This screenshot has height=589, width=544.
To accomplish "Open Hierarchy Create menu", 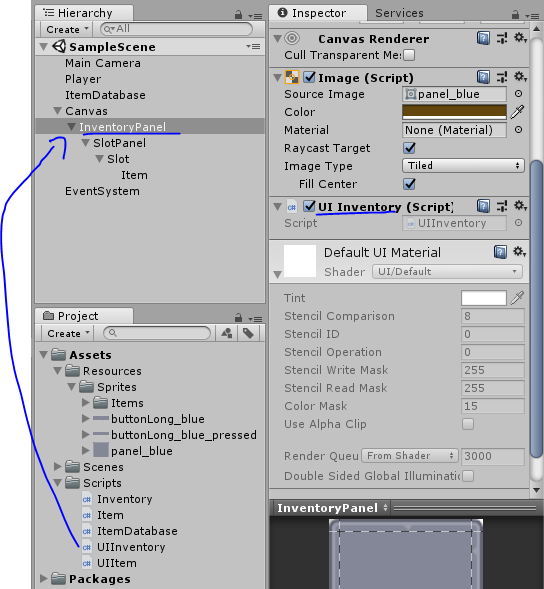I will click(67, 29).
